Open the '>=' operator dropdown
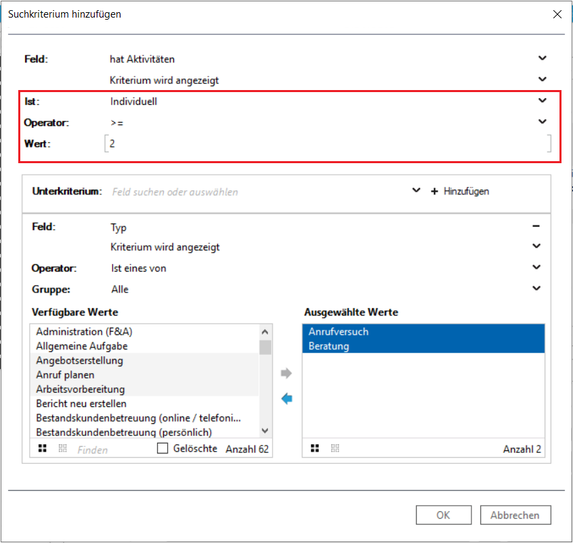Screen dimensions: 573x543 [x=543, y=122]
